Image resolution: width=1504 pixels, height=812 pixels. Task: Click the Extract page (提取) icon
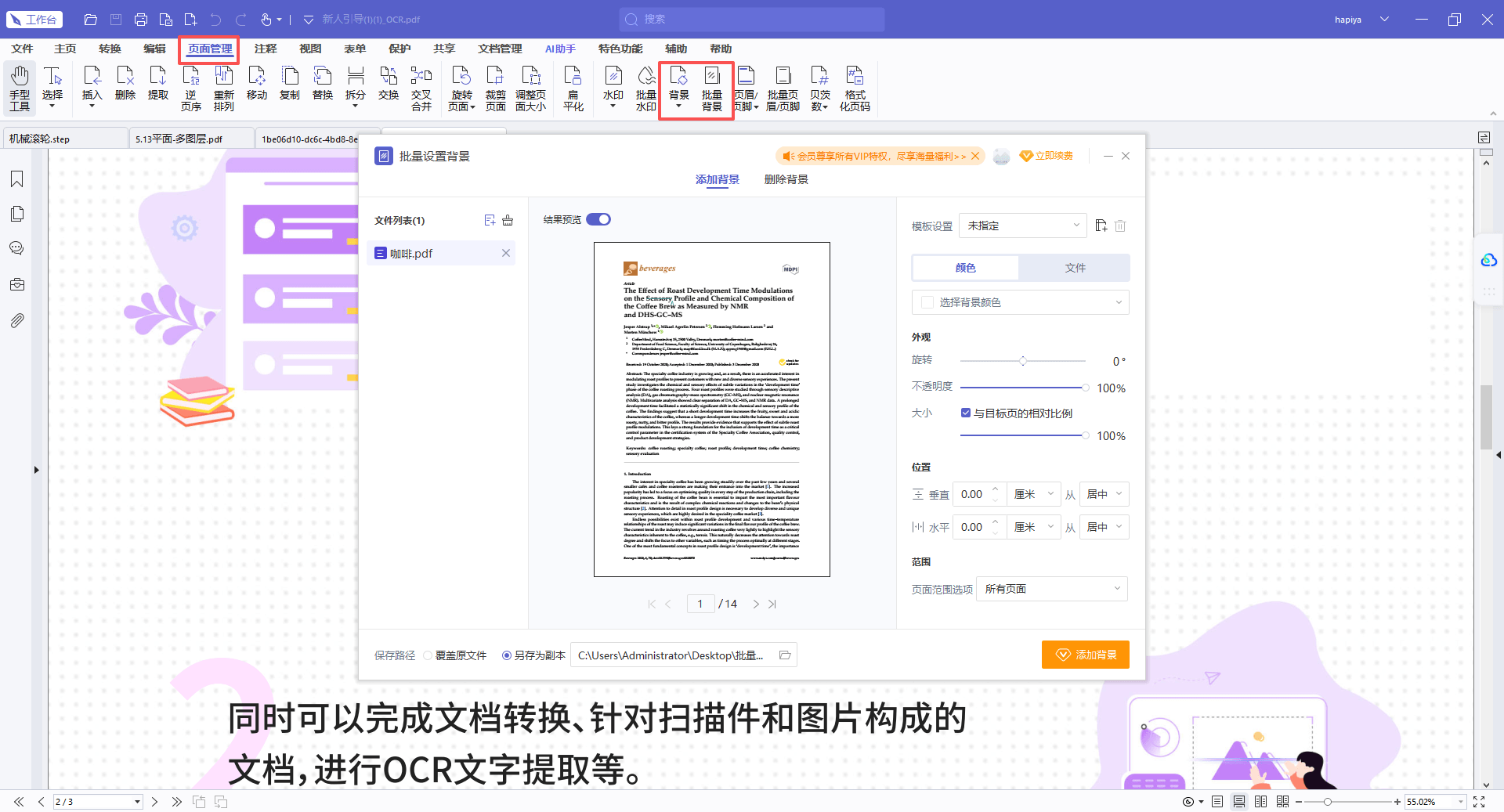point(157,83)
